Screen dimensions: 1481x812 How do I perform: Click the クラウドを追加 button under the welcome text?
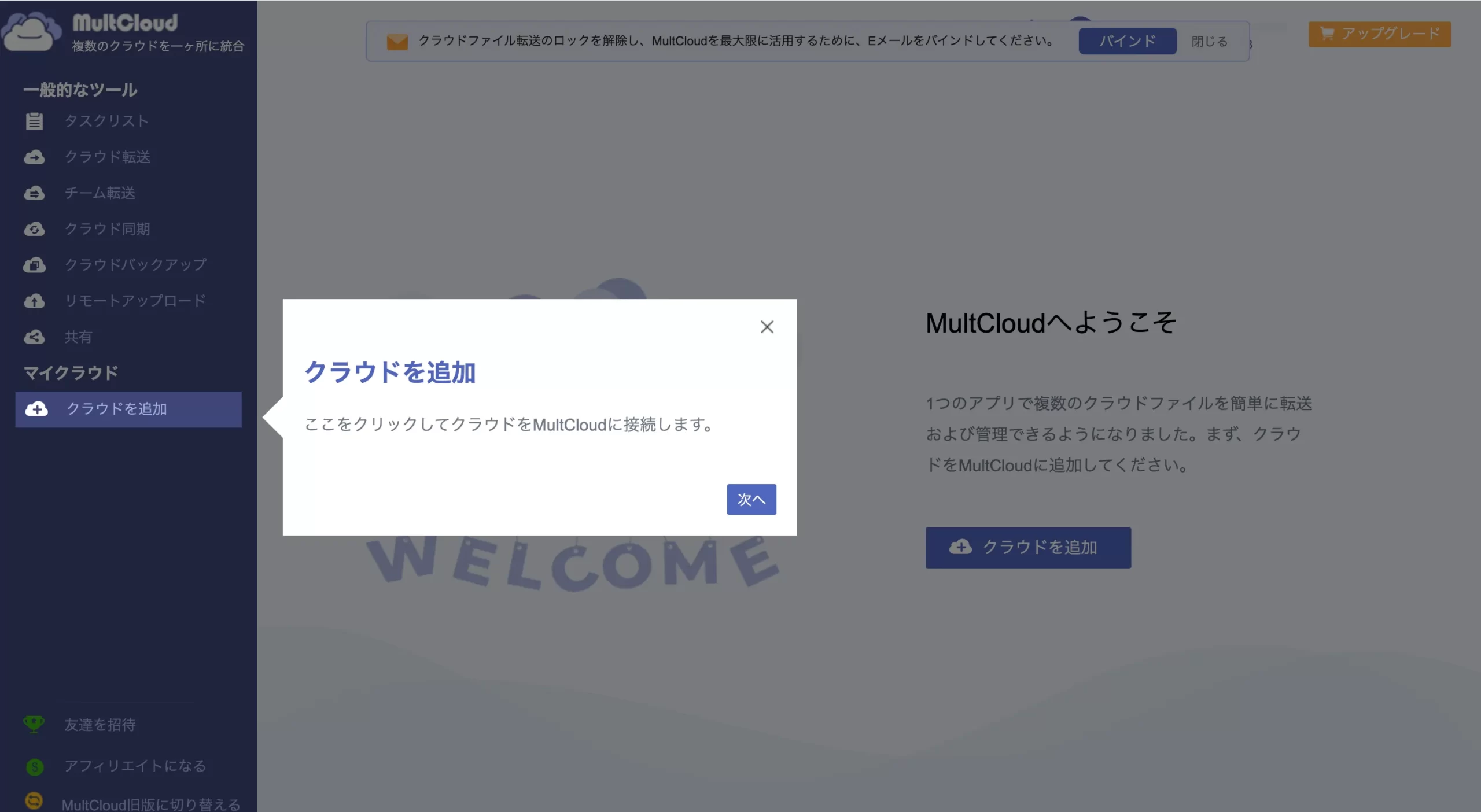[1027, 547]
